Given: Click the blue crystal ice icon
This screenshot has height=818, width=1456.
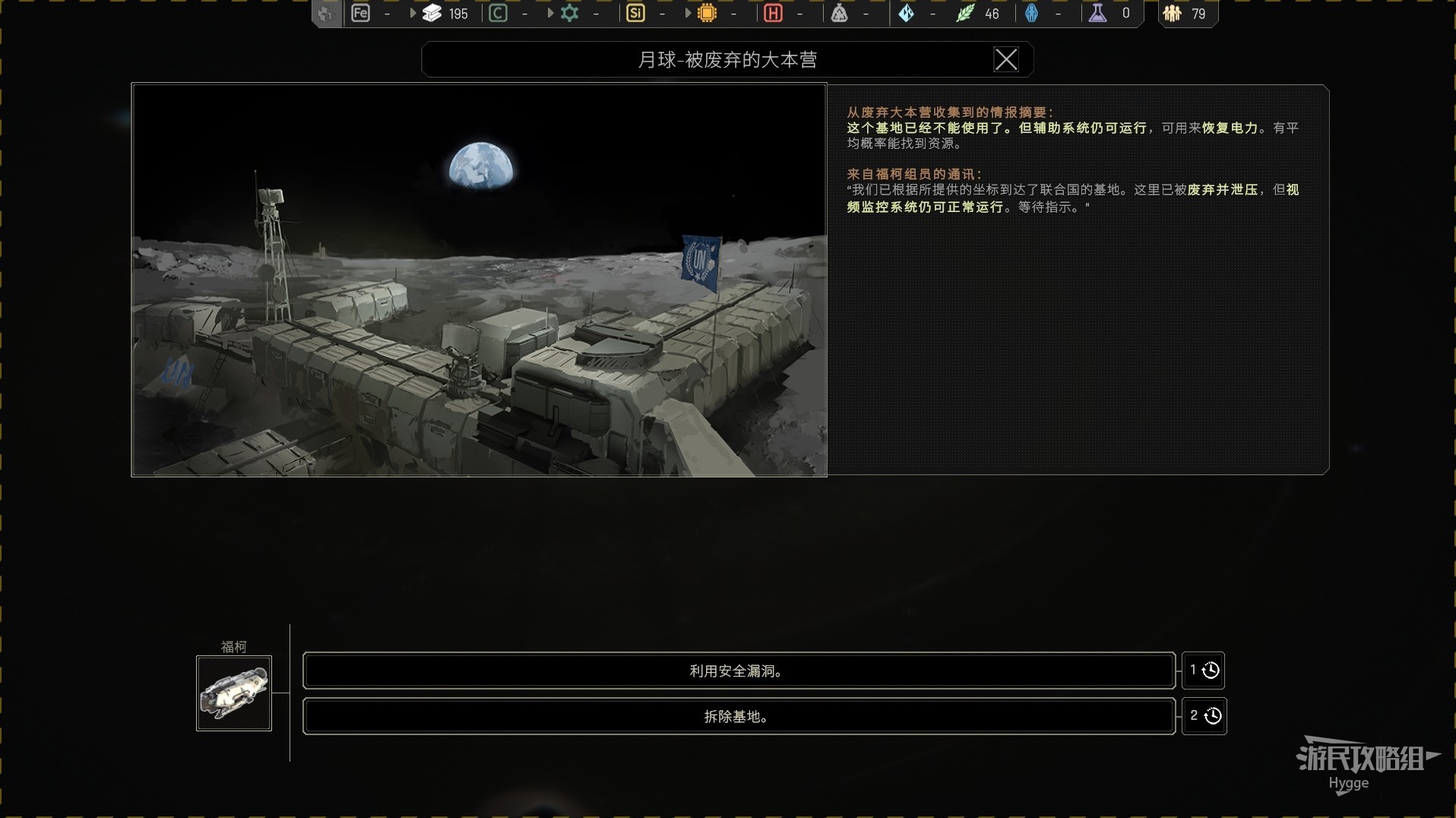Looking at the screenshot, I should point(906,13).
